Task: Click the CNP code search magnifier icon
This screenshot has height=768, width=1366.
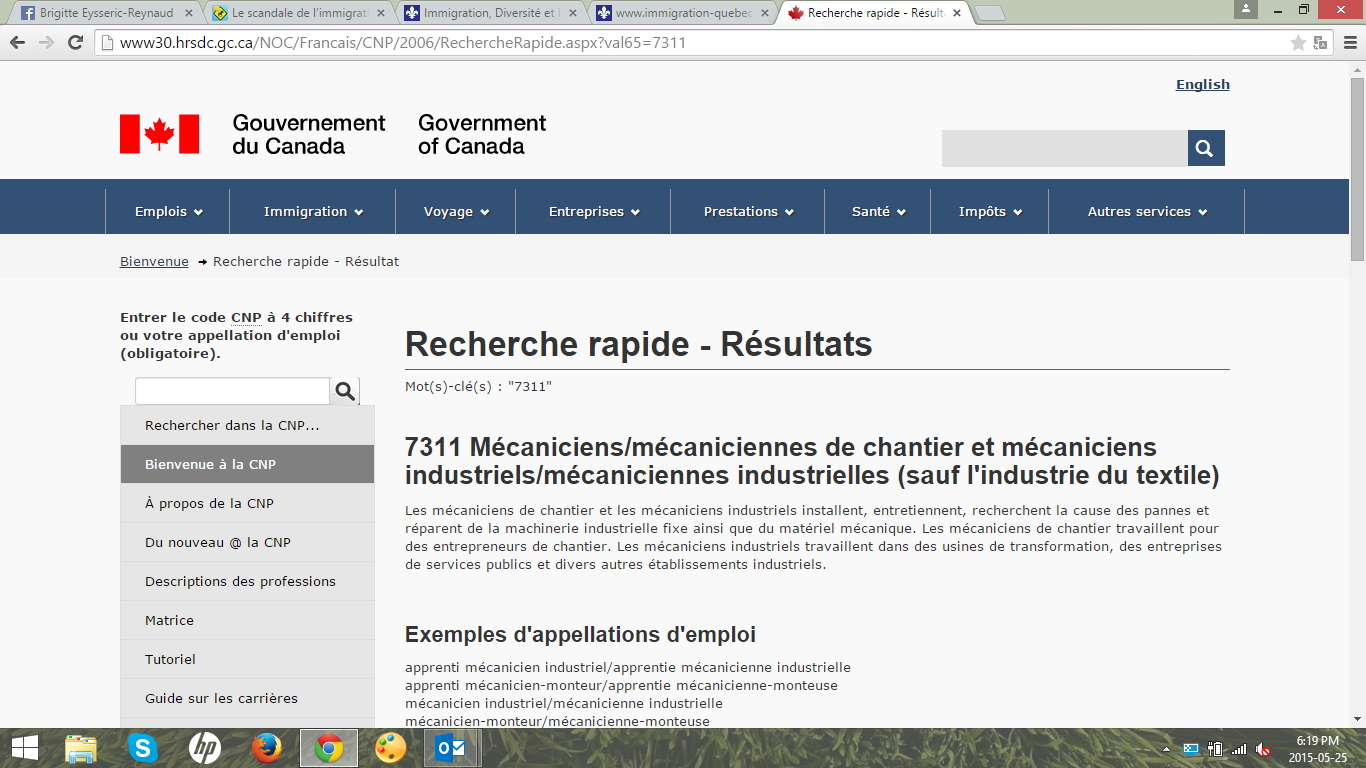Action: (x=345, y=391)
